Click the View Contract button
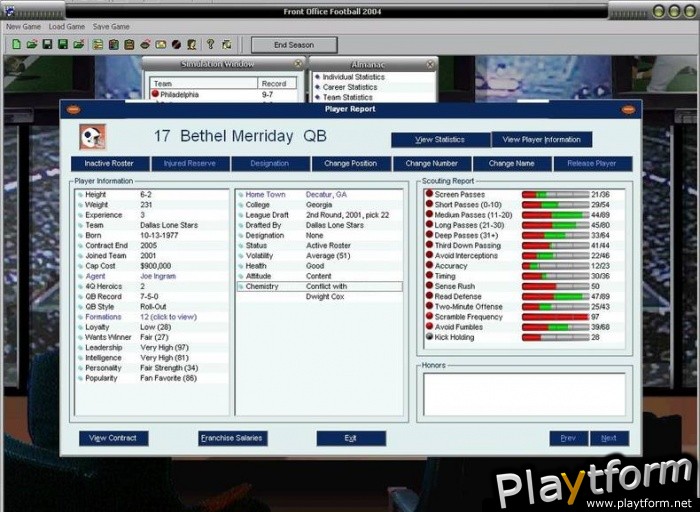 [x=114, y=438]
